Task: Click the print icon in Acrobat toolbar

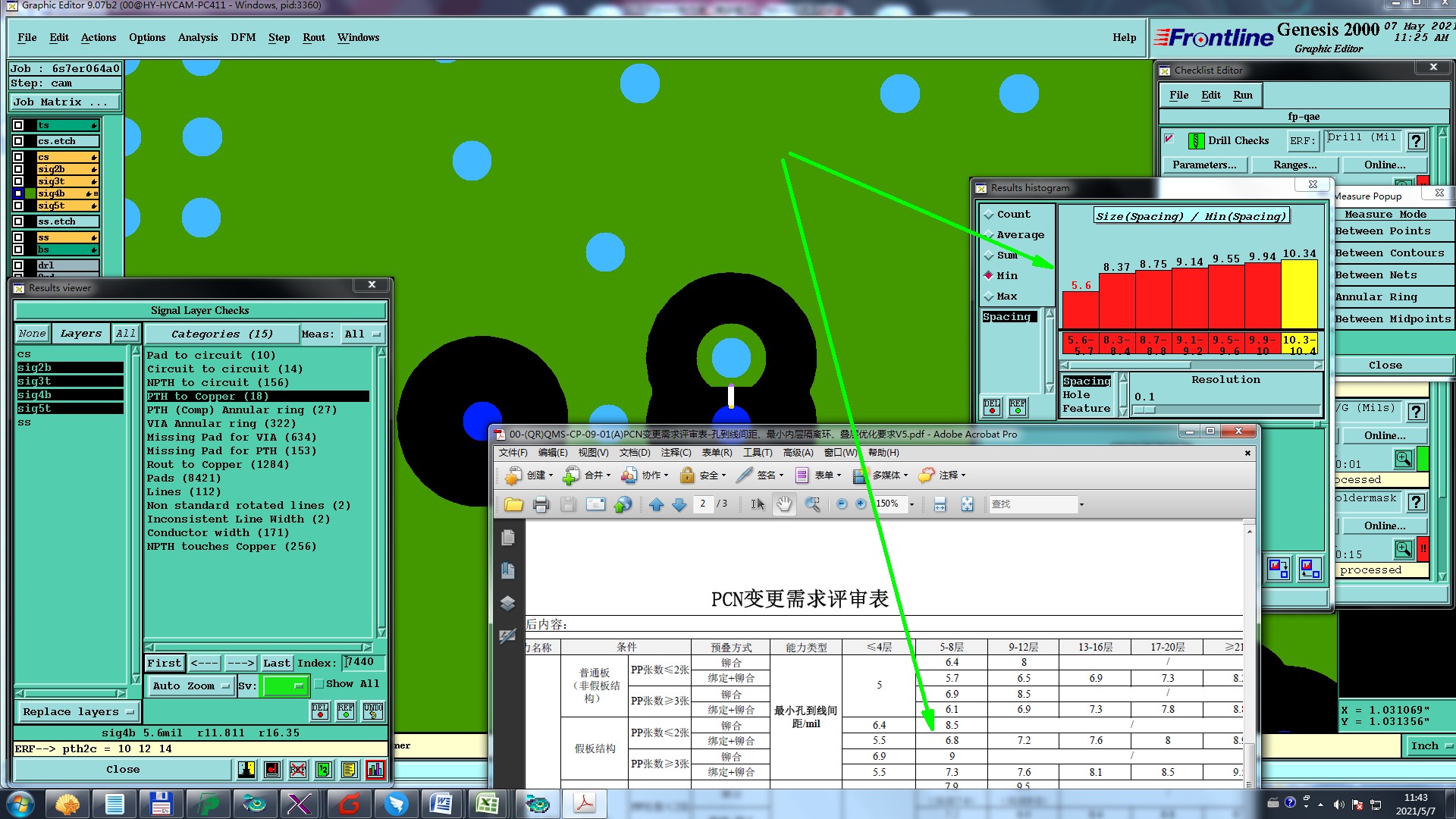Action: click(541, 504)
